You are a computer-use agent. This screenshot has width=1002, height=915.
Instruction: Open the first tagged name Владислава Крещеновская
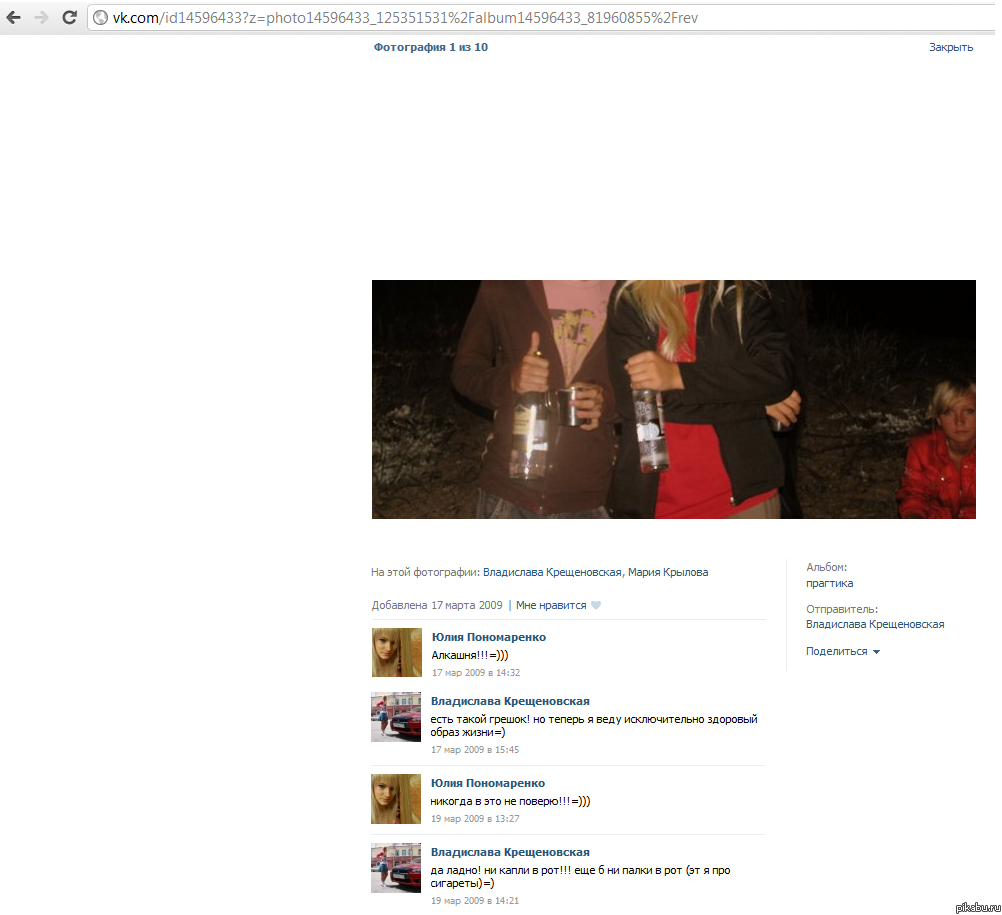point(552,572)
